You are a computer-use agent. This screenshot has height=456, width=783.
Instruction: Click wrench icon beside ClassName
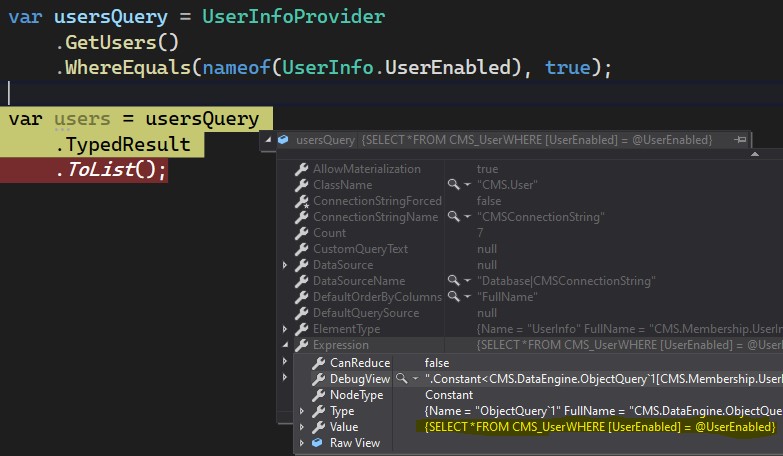click(x=301, y=185)
